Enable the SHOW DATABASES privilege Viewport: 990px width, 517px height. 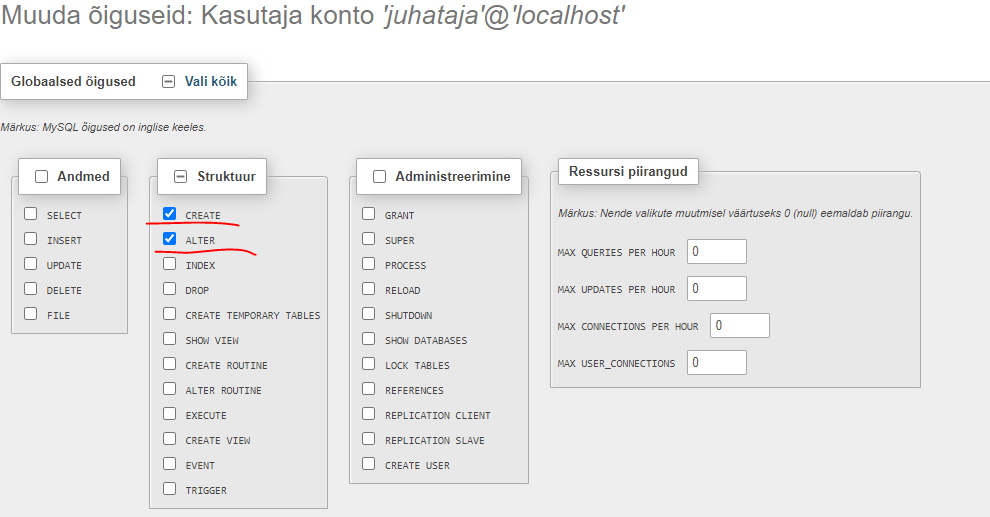point(369,339)
